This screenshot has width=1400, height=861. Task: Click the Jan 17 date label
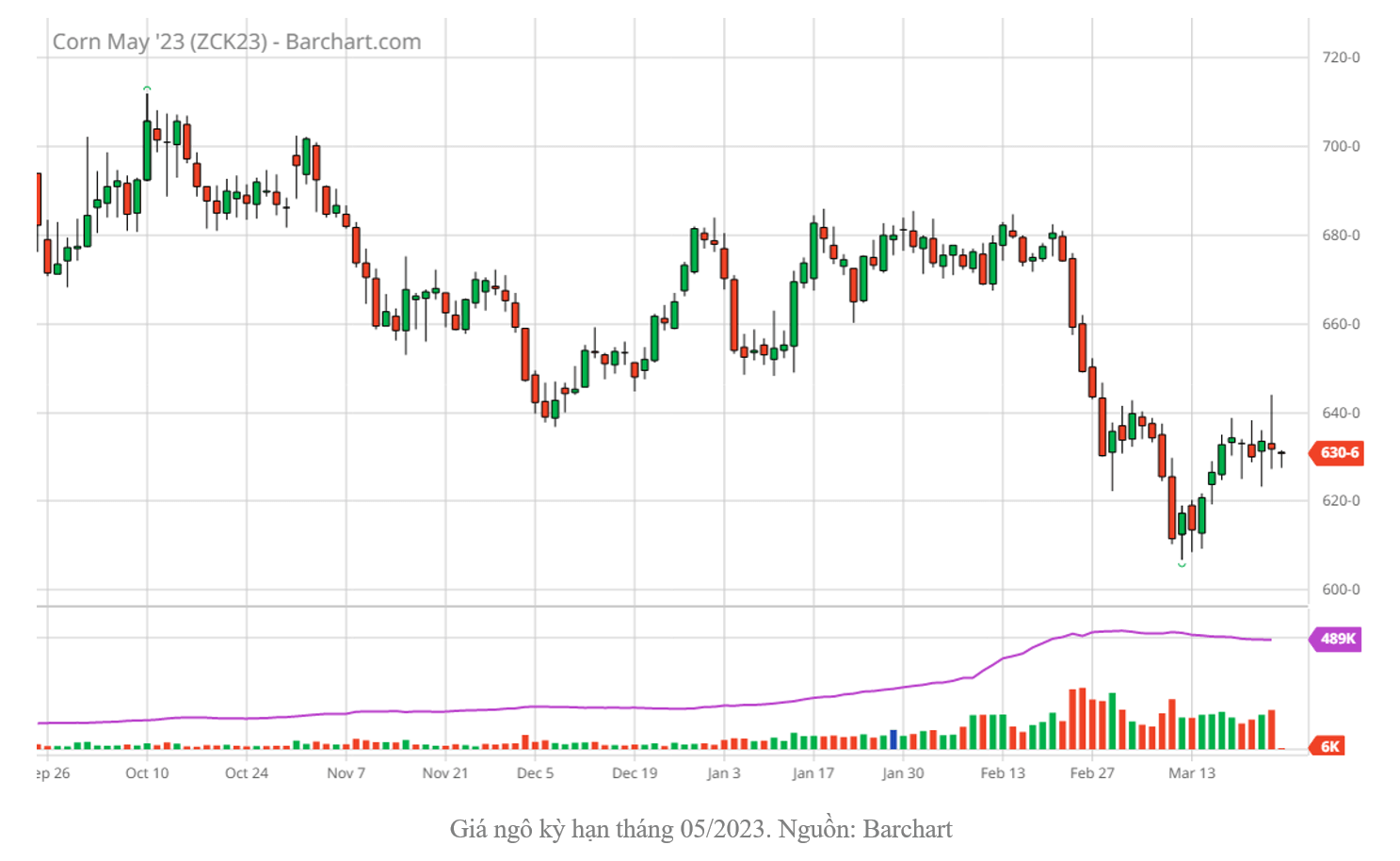(813, 773)
